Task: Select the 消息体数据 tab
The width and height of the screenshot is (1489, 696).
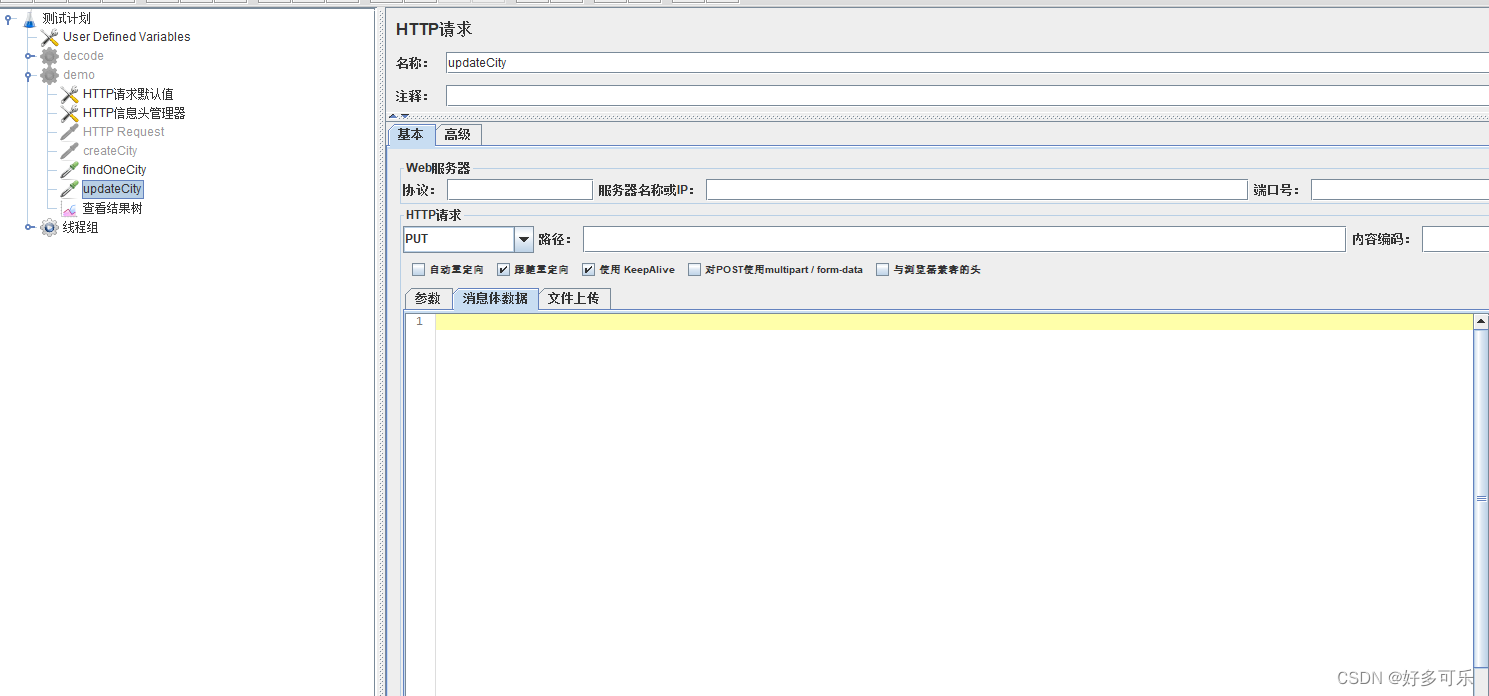Action: tap(495, 299)
